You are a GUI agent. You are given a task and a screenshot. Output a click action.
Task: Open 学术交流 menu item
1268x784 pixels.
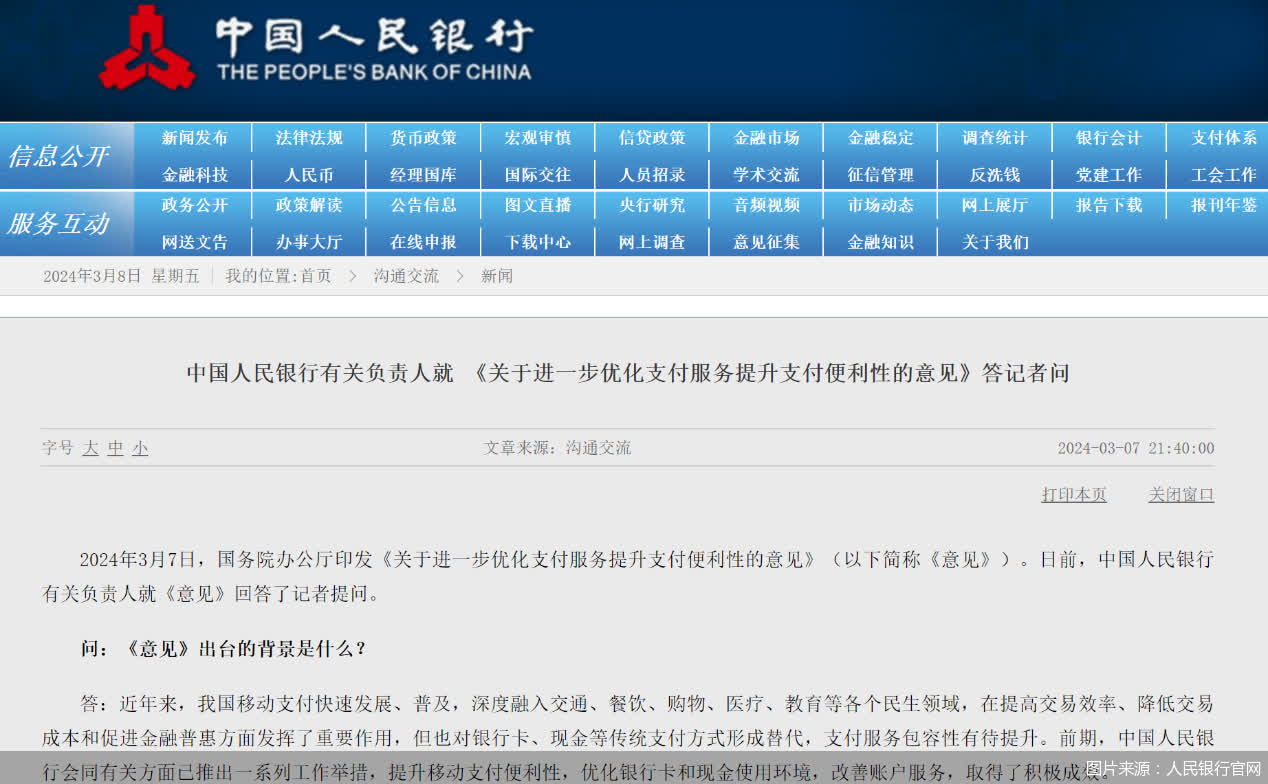pyautogui.click(x=766, y=175)
